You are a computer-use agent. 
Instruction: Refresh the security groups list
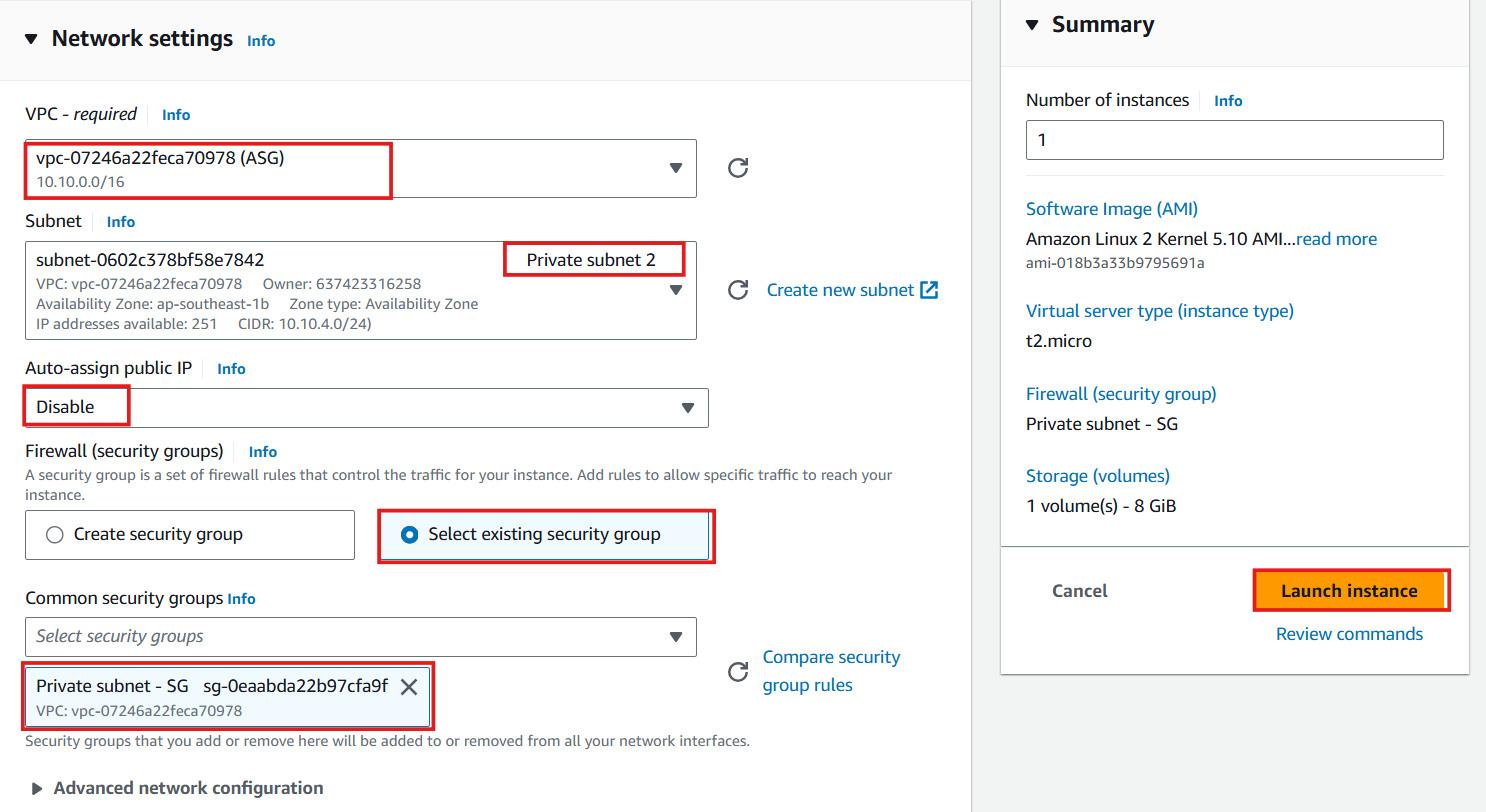click(x=738, y=671)
